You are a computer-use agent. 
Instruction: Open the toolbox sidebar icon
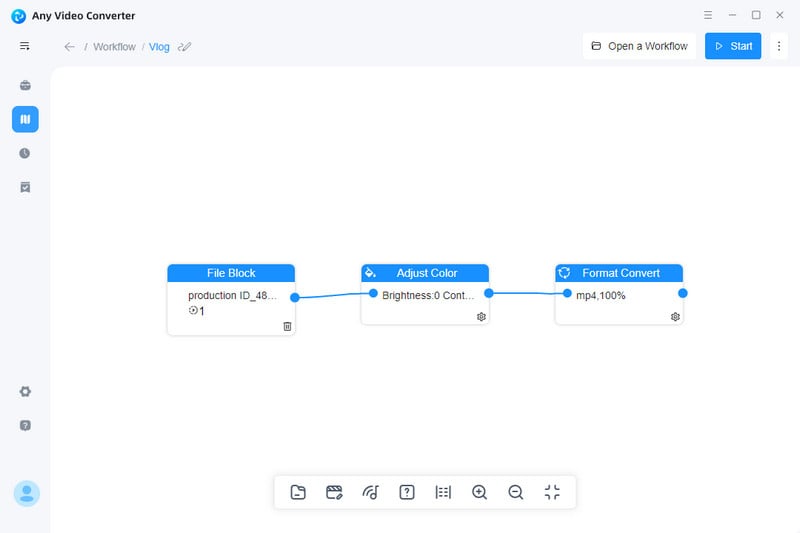click(x=25, y=85)
